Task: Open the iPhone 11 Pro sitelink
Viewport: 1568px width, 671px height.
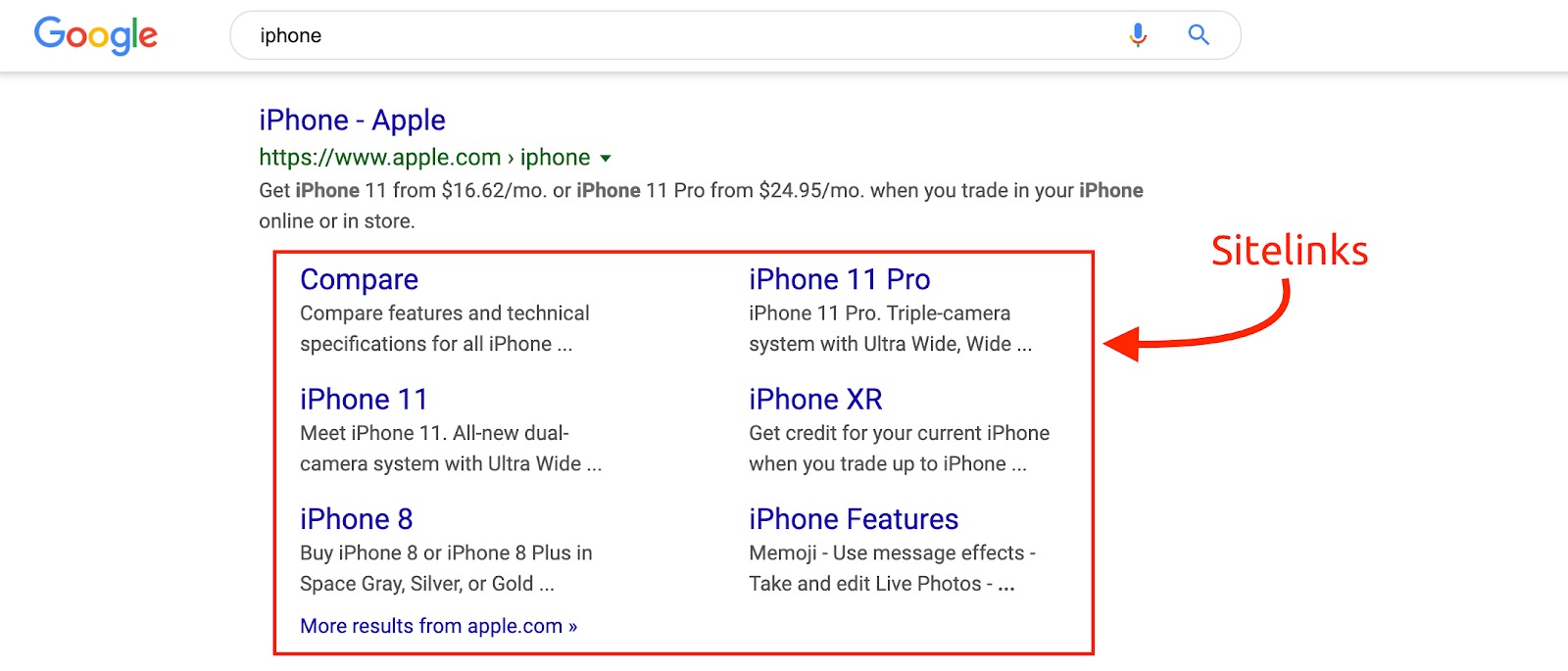Action: coord(839,279)
